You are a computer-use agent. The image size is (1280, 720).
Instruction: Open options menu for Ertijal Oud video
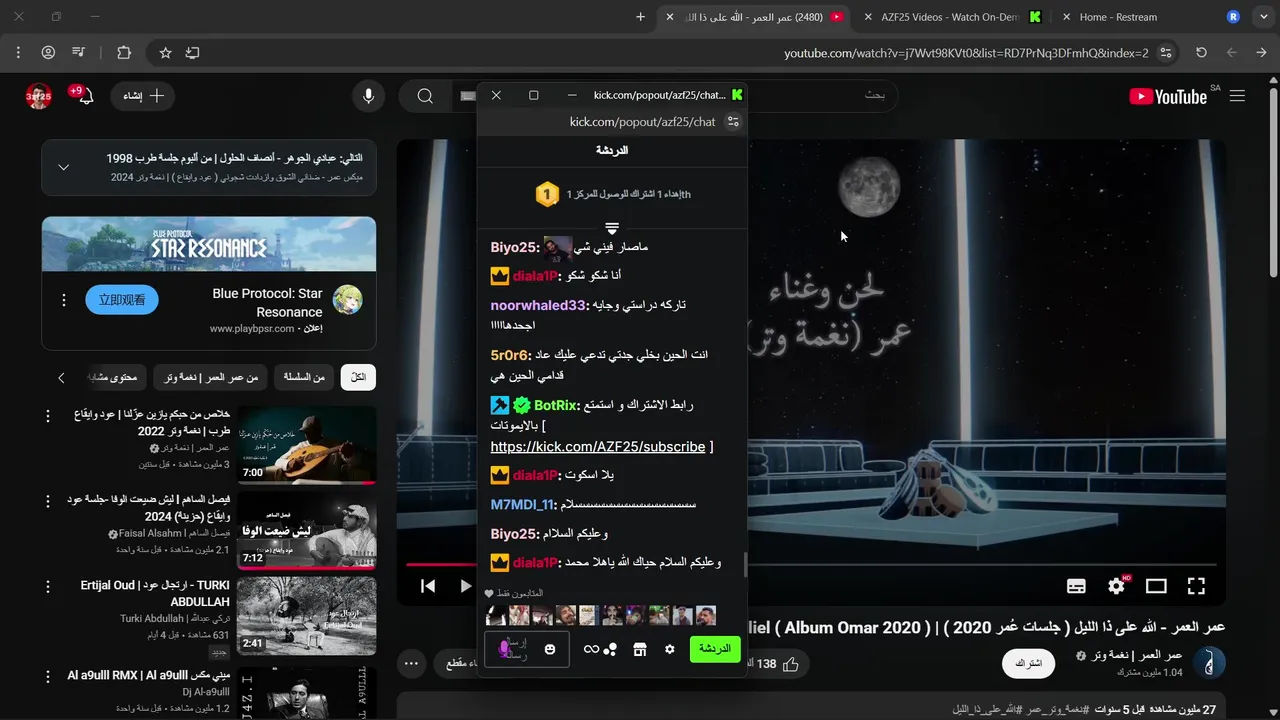(x=48, y=586)
